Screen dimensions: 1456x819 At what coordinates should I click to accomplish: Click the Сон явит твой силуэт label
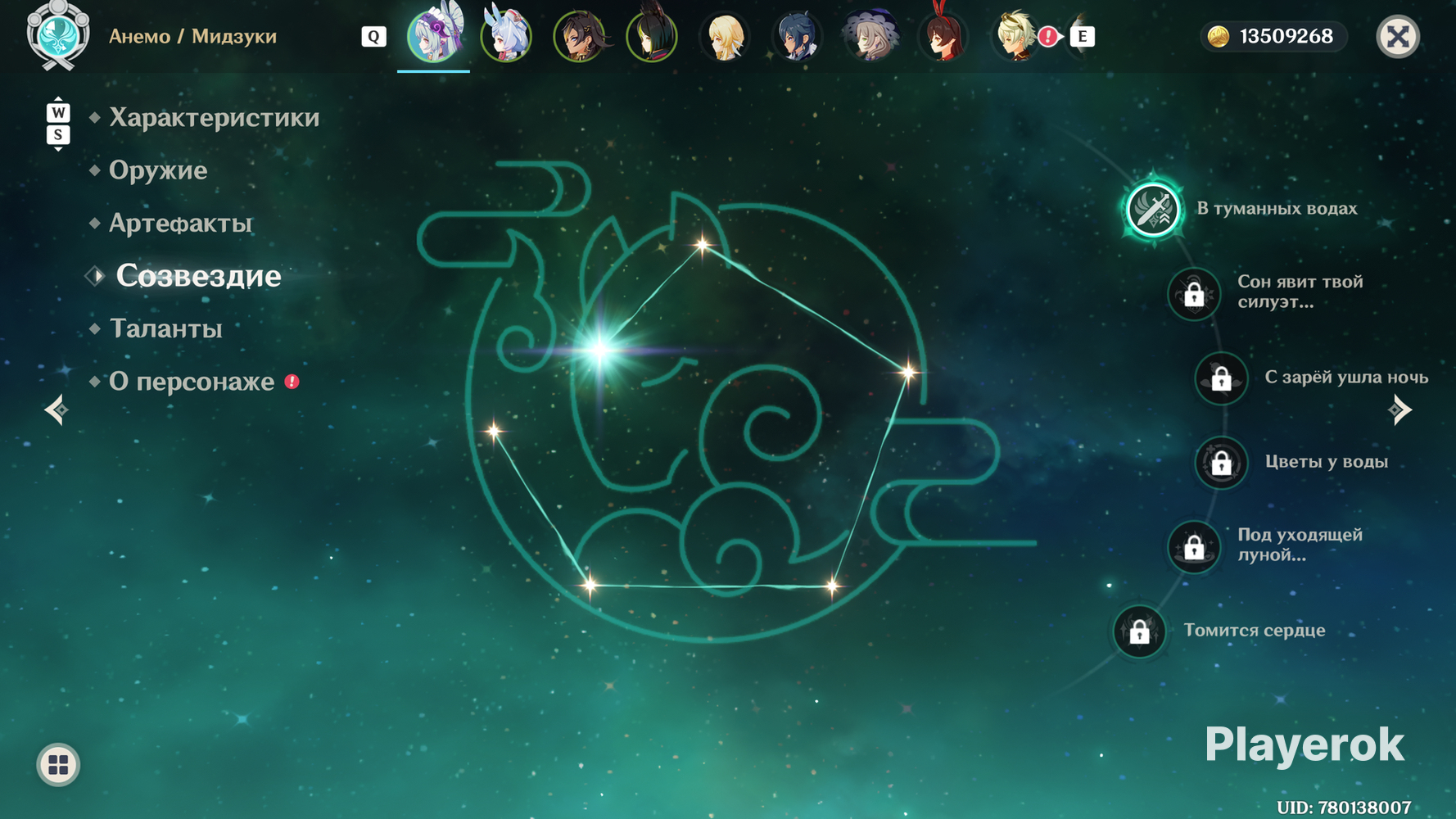click(x=1300, y=292)
